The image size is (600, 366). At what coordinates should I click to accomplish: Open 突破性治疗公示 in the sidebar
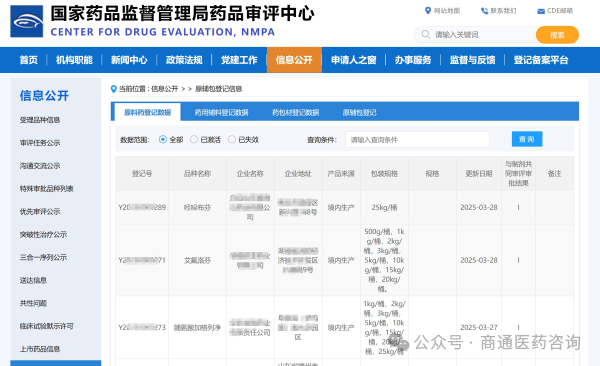click(x=43, y=234)
